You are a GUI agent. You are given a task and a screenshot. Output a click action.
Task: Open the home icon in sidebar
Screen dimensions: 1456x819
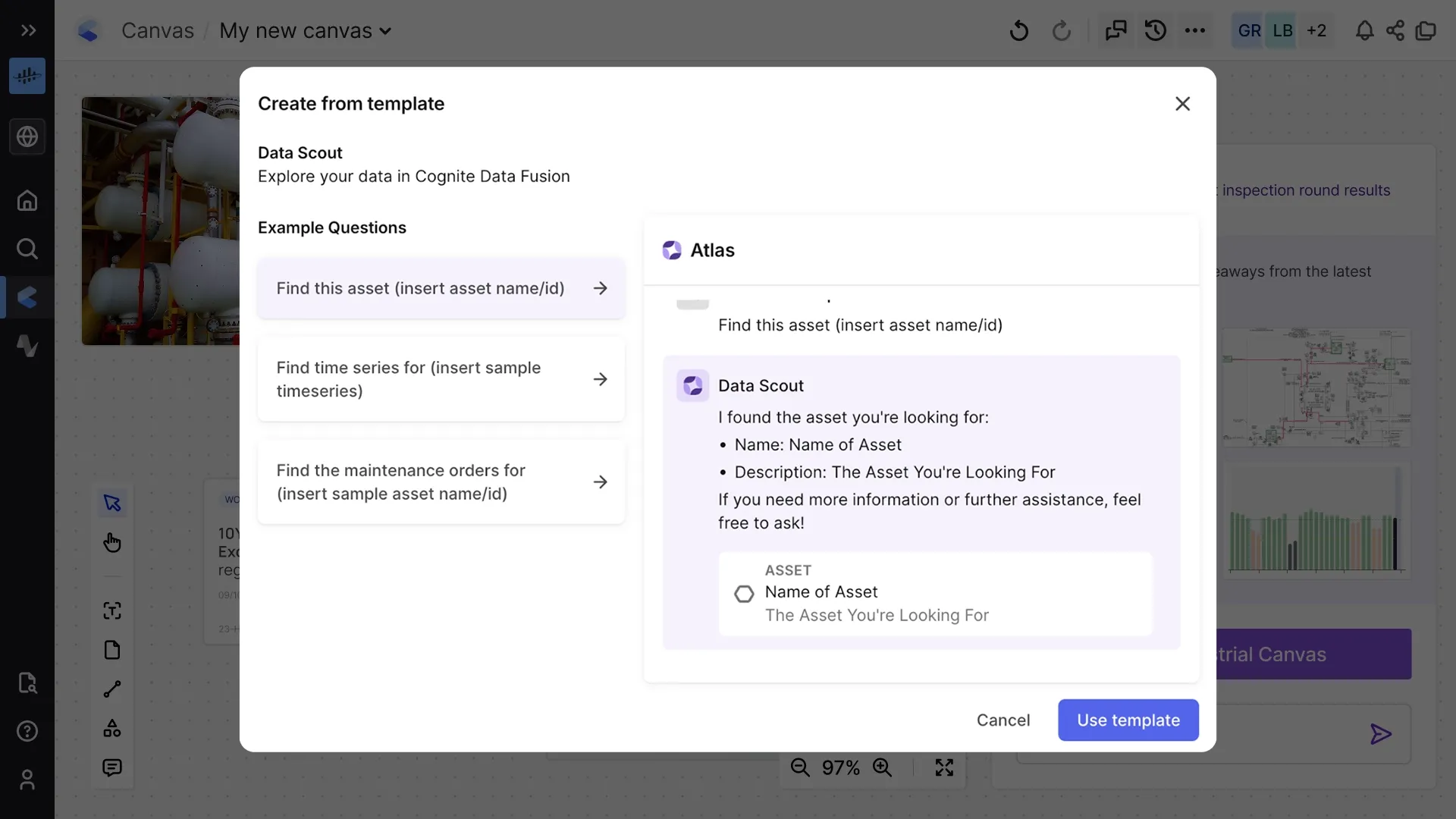[27, 200]
